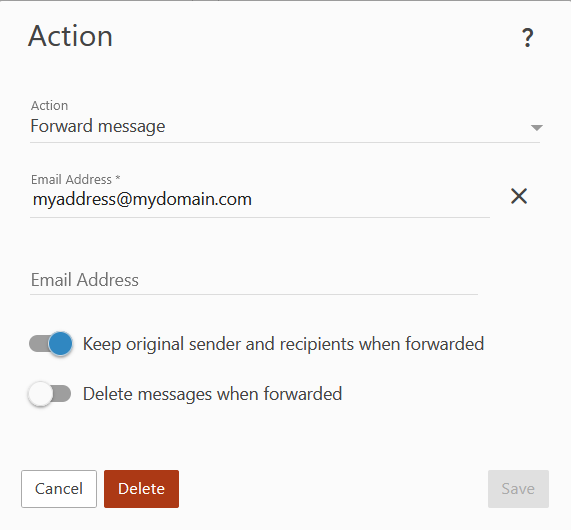The height and width of the screenshot is (530, 571).
Task: Click the empty Email Address field
Action: point(254,280)
